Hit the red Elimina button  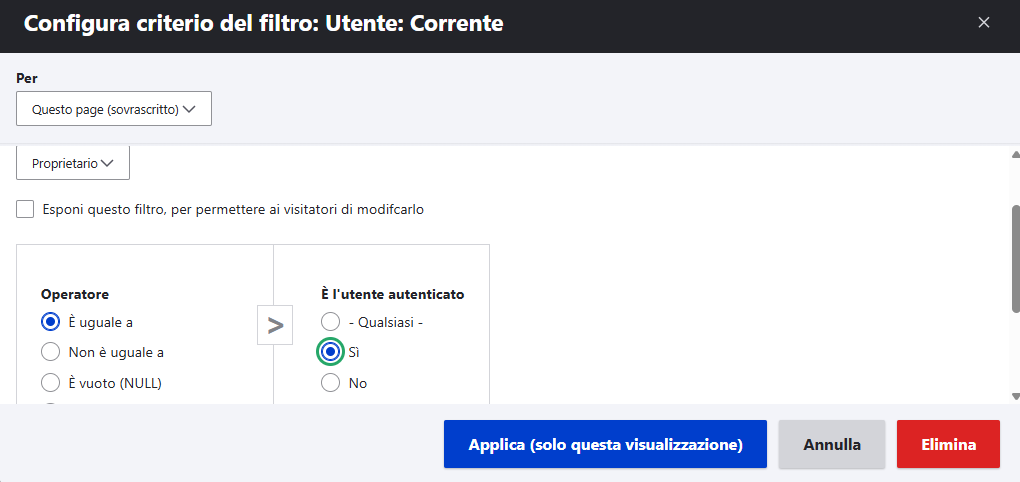[x=948, y=444]
